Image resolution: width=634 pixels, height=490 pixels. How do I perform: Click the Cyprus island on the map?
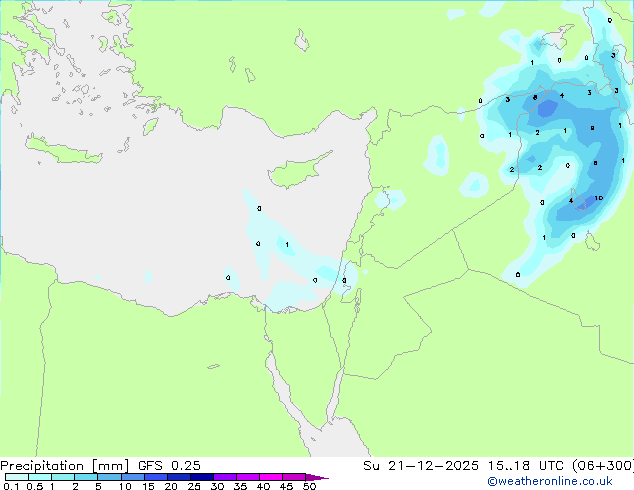click(x=297, y=171)
